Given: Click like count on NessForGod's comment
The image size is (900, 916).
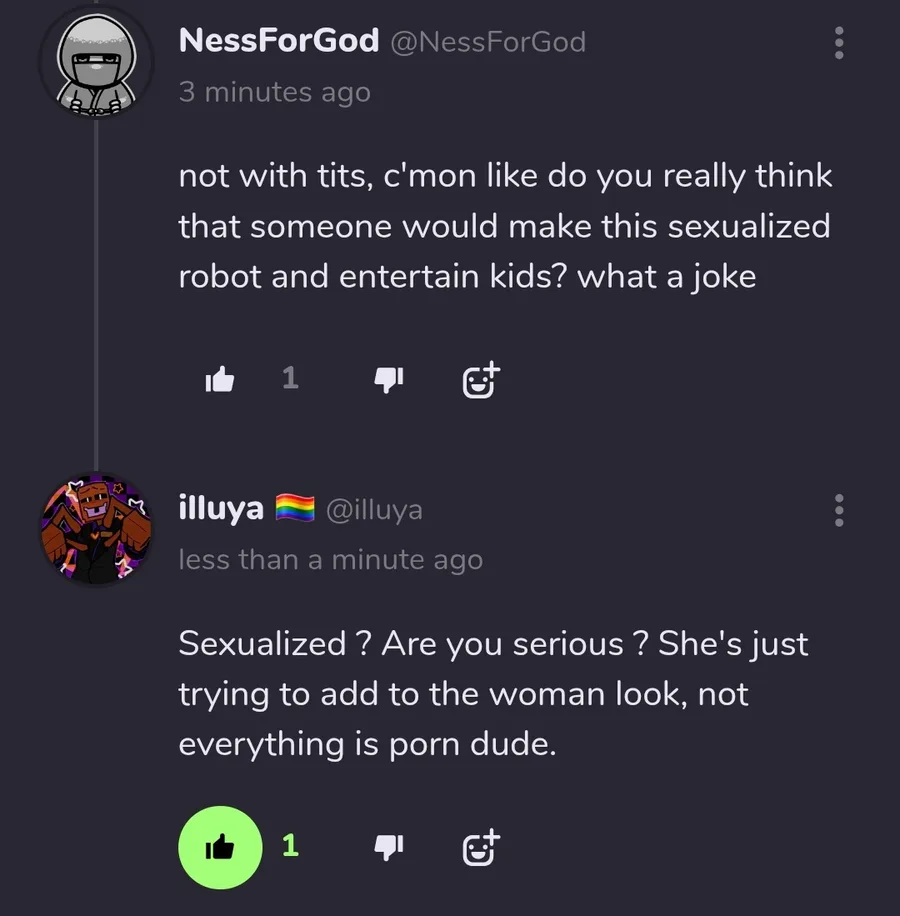Looking at the screenshot, I should [x=290, y=378].
